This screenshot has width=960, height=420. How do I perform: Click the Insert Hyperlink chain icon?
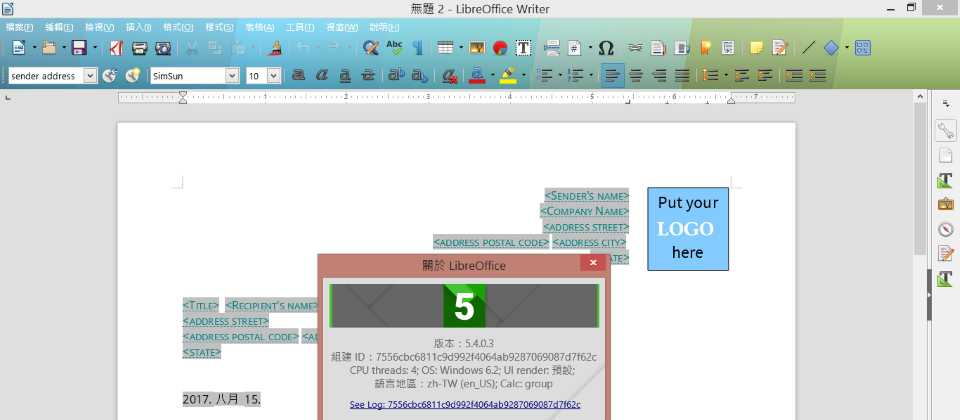634,47
